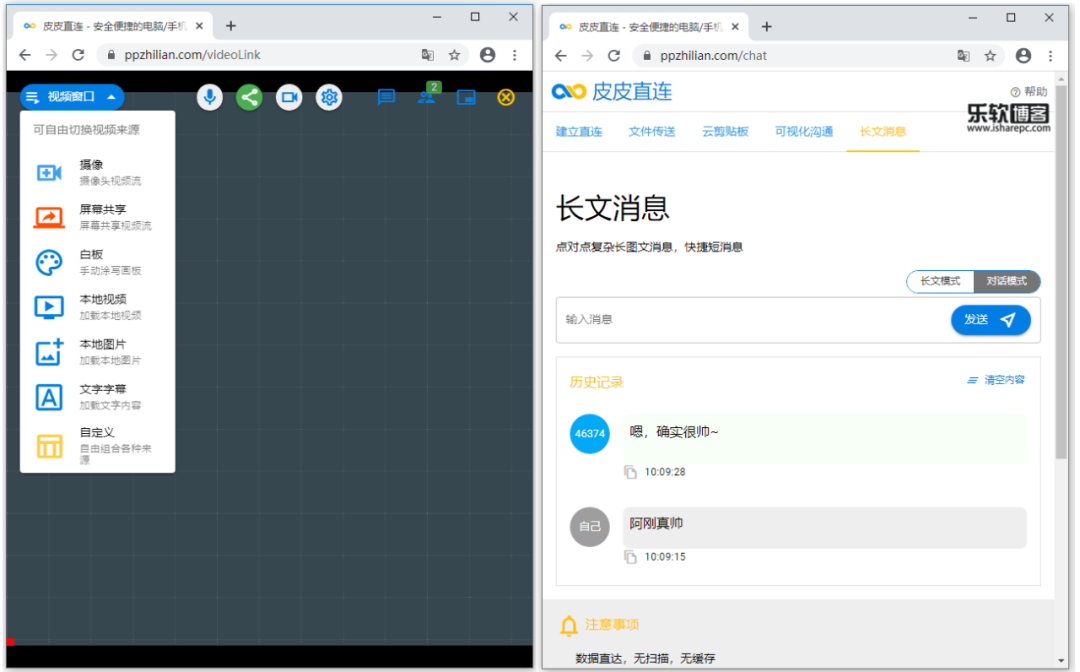Select 屏幕共享 screen share source
The image size is (1080, 672).
pyautogui.click(x=97, y=217)
